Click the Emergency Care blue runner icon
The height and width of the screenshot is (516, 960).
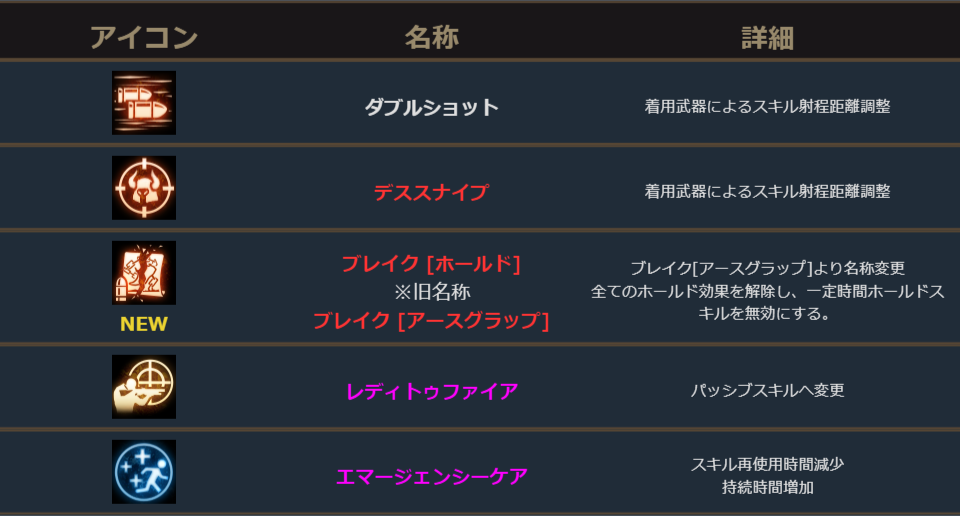(144, 472)
